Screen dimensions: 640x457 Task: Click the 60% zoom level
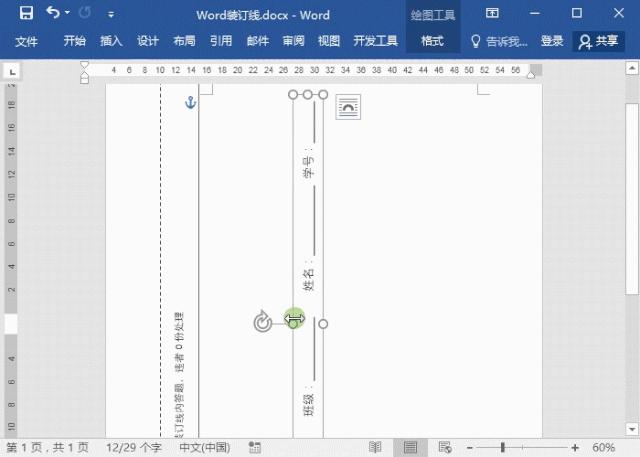[603, 448]
